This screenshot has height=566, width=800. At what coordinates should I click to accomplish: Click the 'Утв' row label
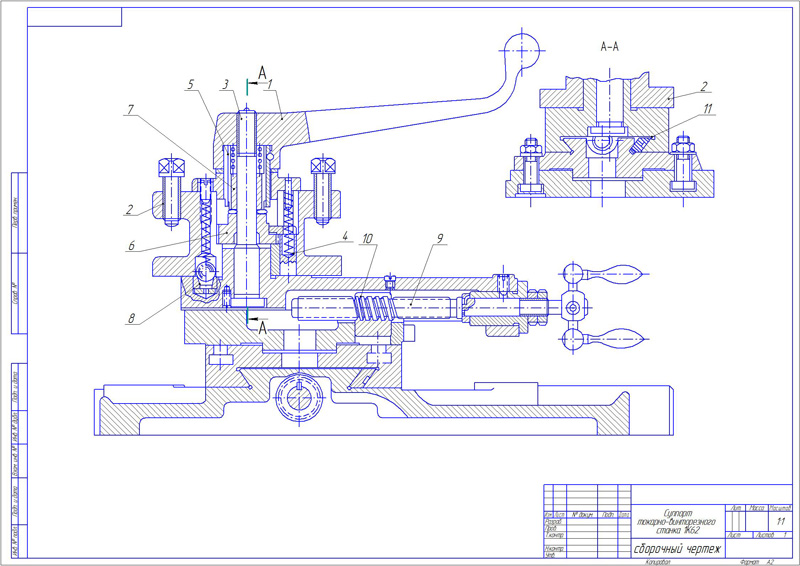[x=550, y=555]
